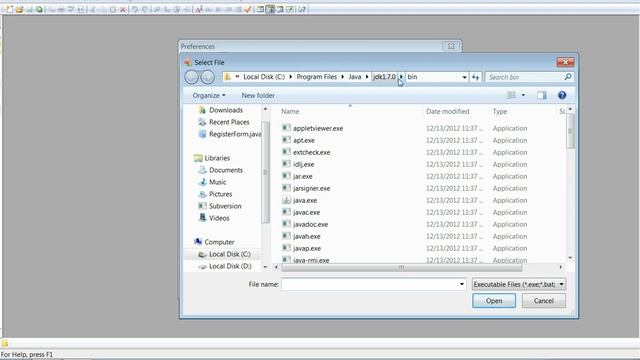
Task: Sort files by Date modified column
Action: (448, 111)
